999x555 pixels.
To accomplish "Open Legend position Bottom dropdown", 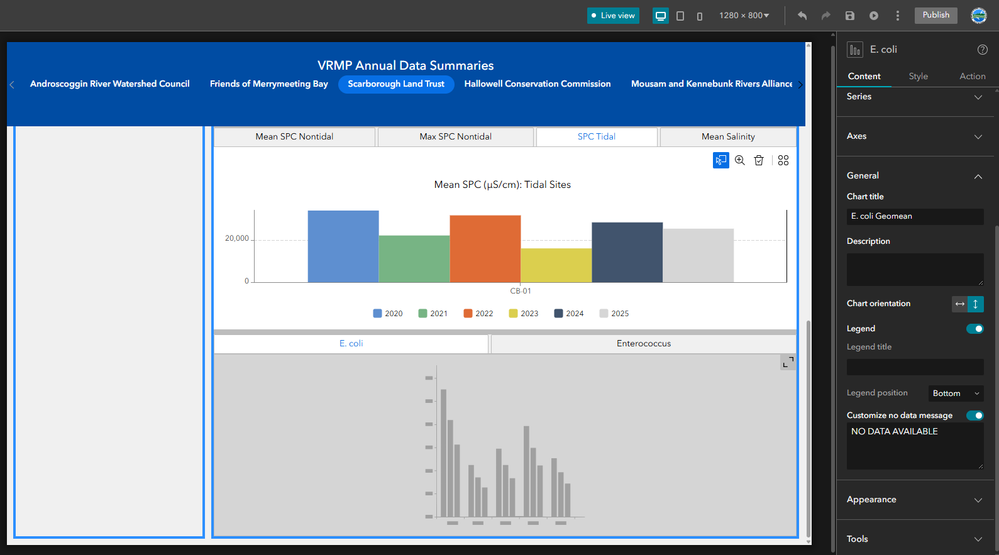I will (x=956, y=393).
